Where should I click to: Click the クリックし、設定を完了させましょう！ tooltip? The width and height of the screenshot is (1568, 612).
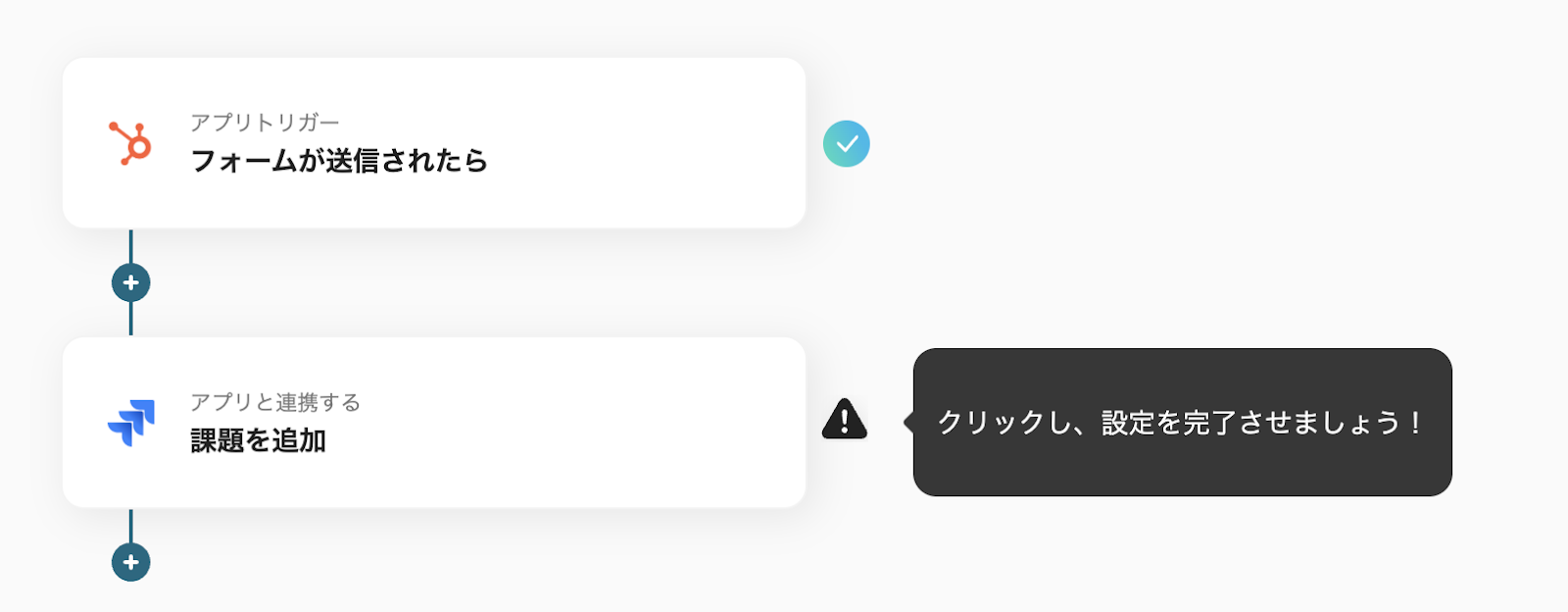1181,423
